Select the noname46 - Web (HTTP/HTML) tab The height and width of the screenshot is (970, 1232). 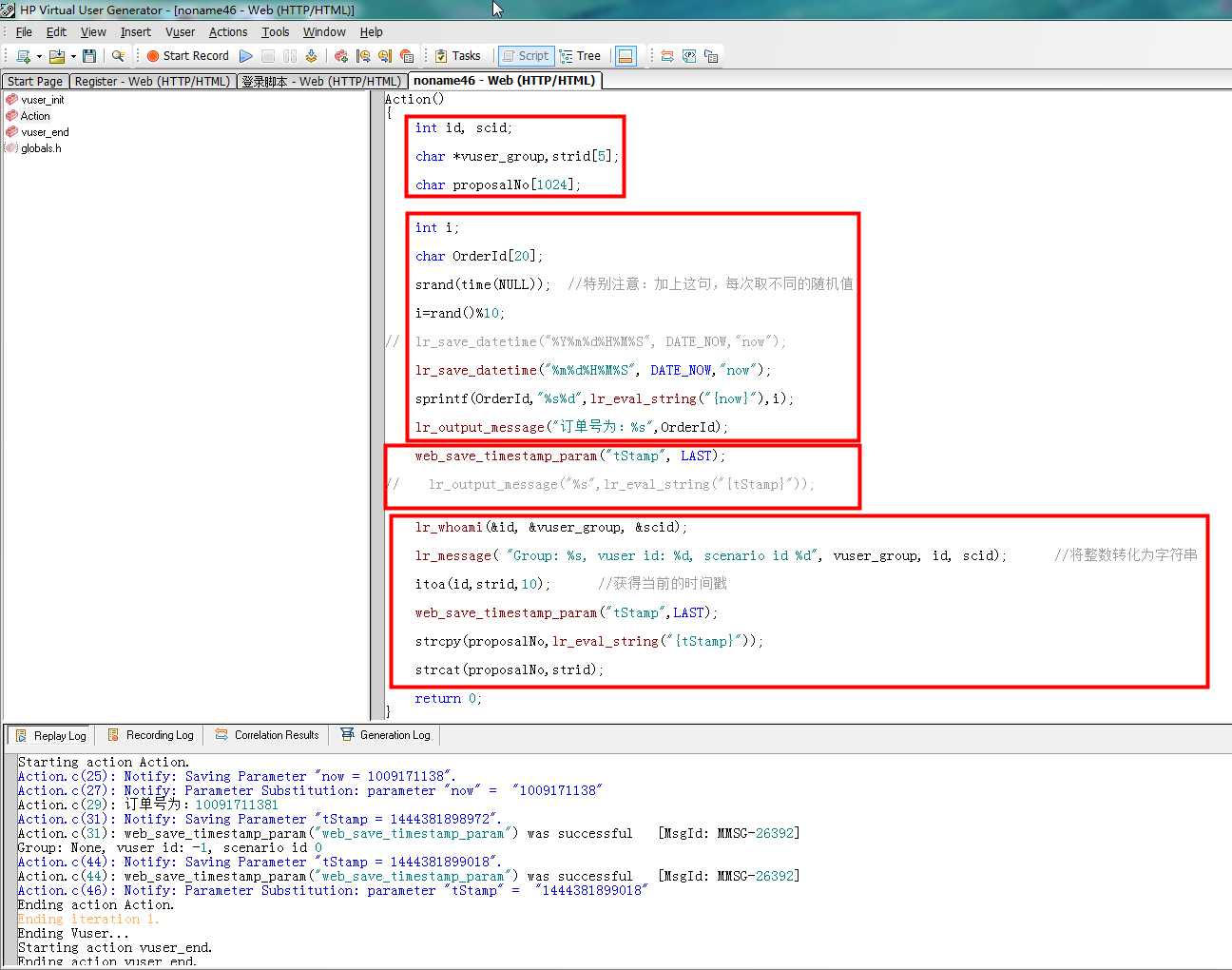coord(505,81)
